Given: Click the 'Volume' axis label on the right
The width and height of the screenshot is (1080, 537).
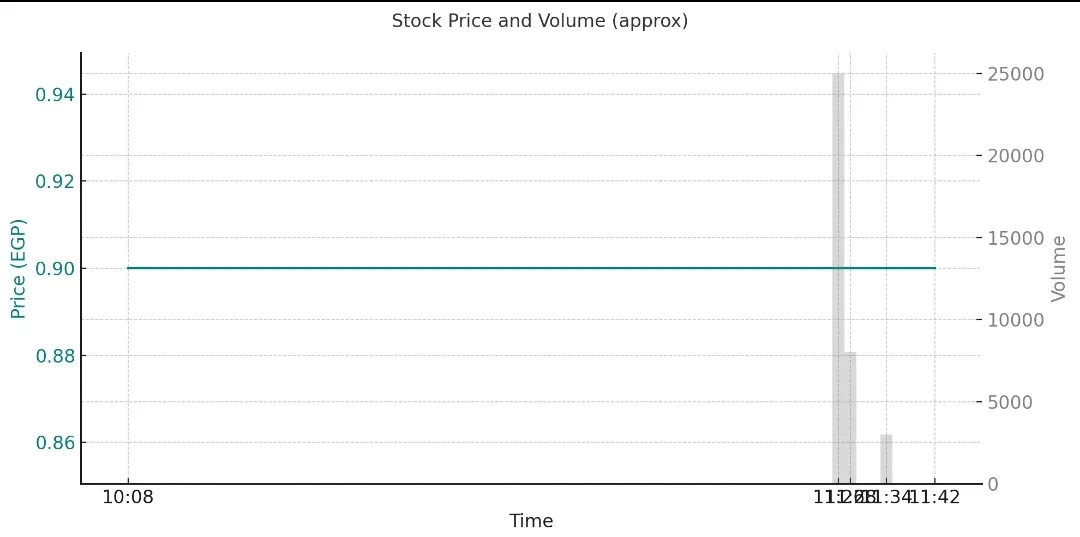Looking at the screenshot, I should point(1059,268).
